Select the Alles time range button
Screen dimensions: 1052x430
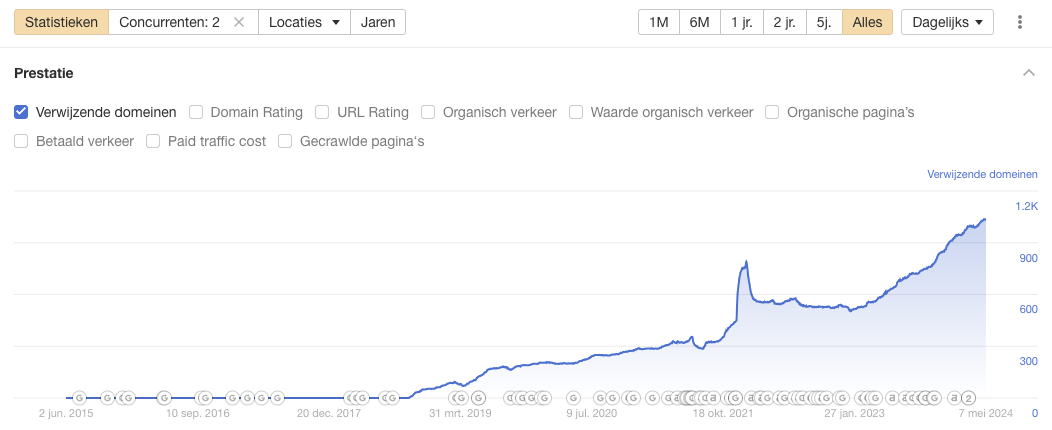pyautogui.click(x=867, y=22)
